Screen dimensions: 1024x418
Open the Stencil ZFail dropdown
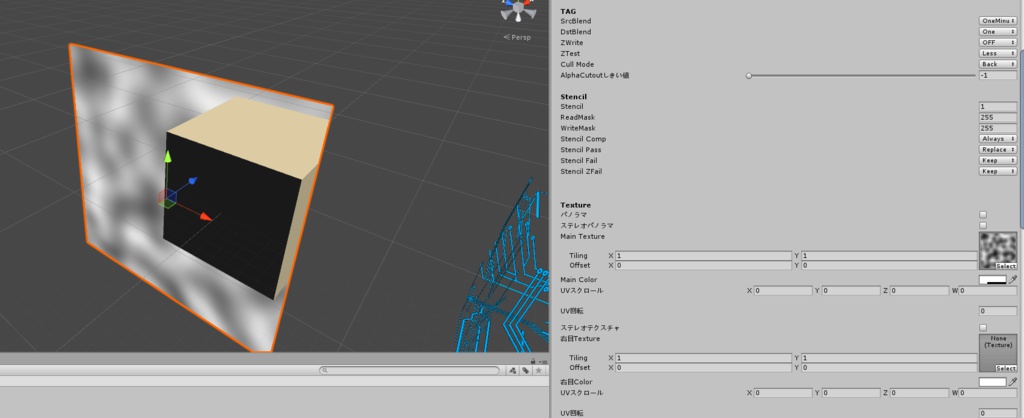[x=998, y=171]
